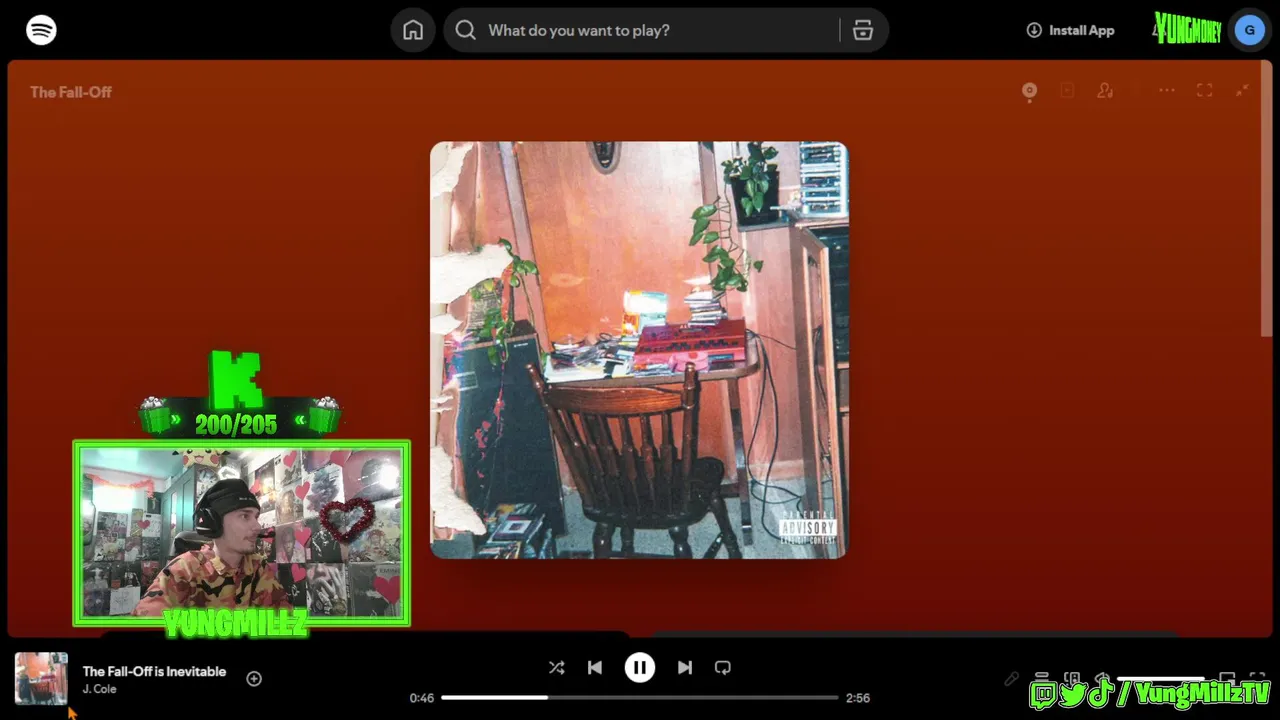Open the three-dots more options menu
1280x720 pixels.
tap(1167, 90)
